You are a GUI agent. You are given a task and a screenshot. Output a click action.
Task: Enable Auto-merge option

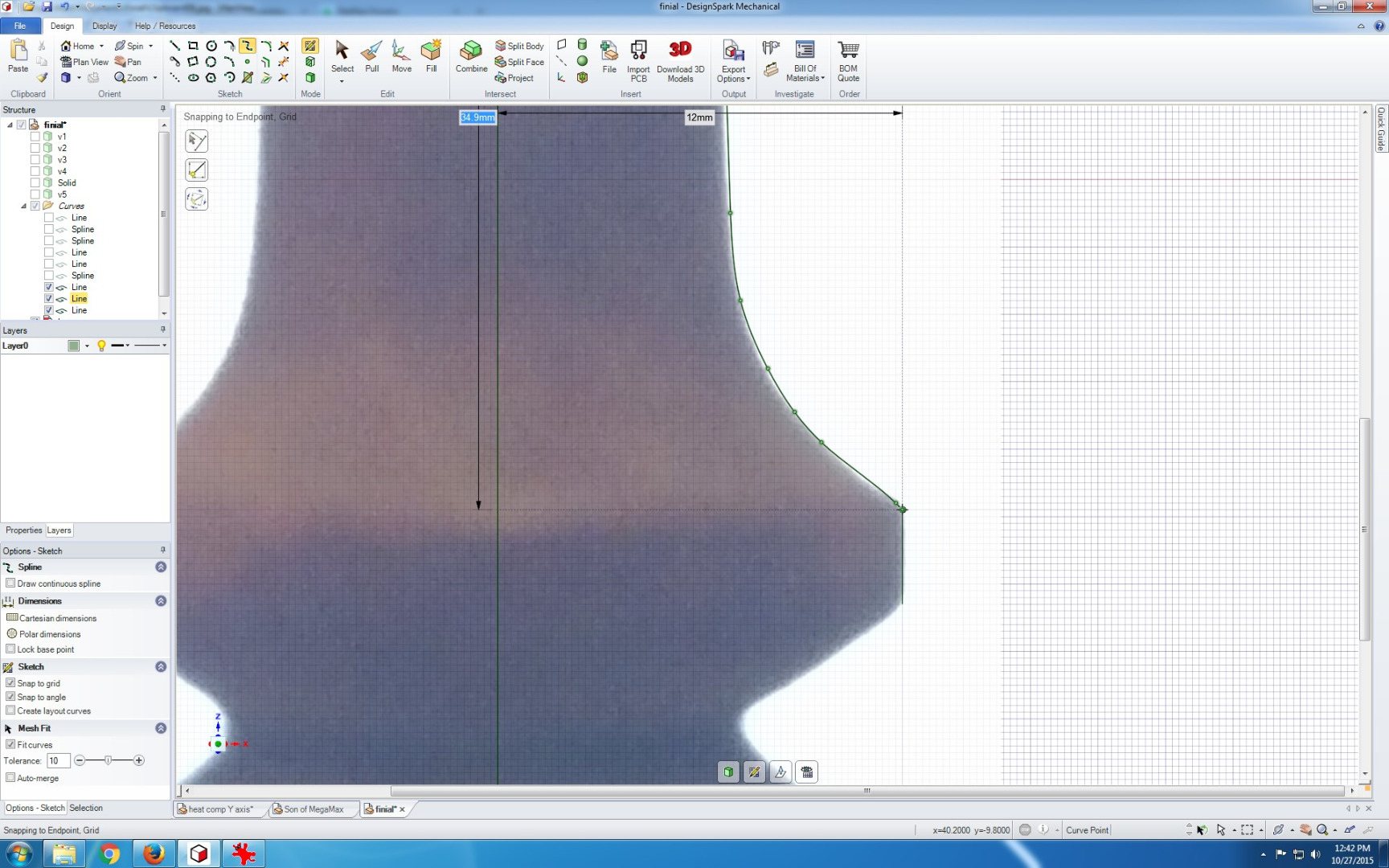10,777
